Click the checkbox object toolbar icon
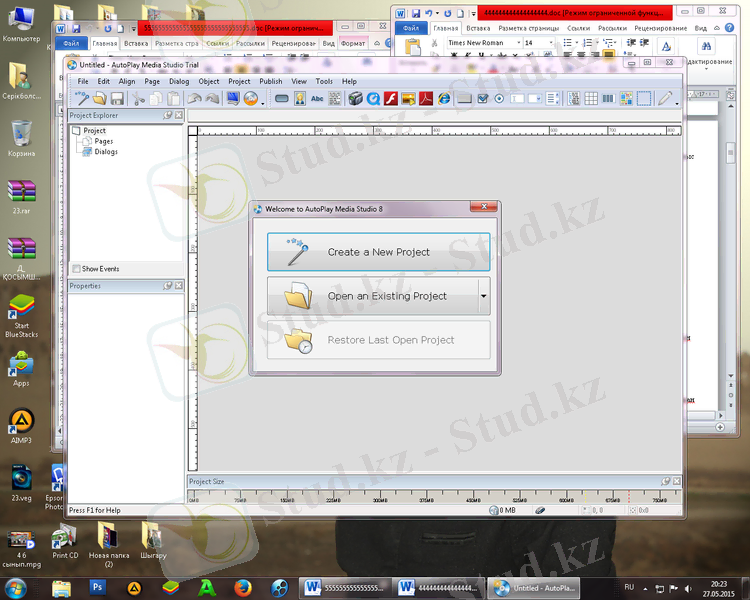This screenshot has height=600, width=750. (482, 99)
